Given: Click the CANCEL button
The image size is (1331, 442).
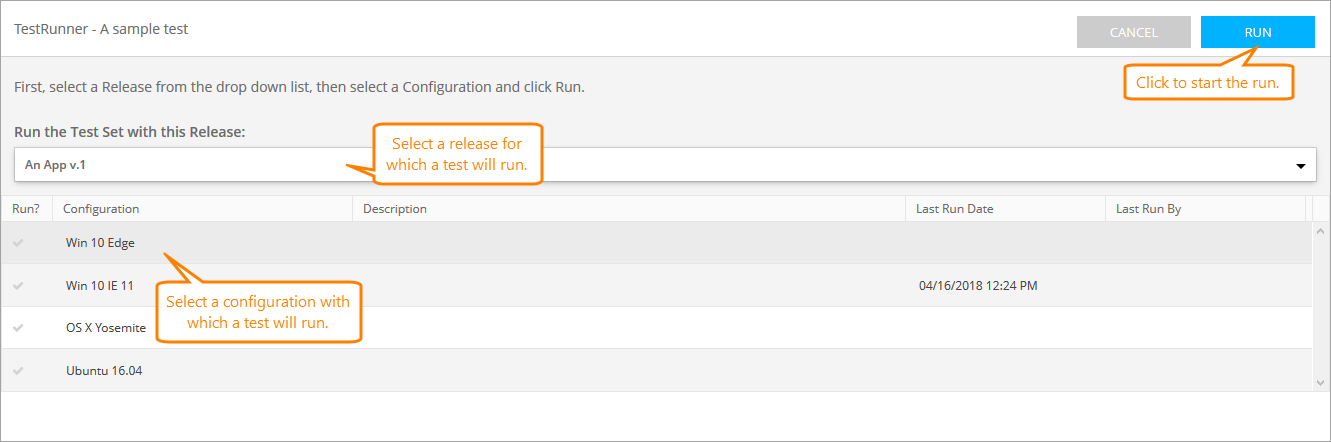Looking at the screenshot, I should 1133,32.
